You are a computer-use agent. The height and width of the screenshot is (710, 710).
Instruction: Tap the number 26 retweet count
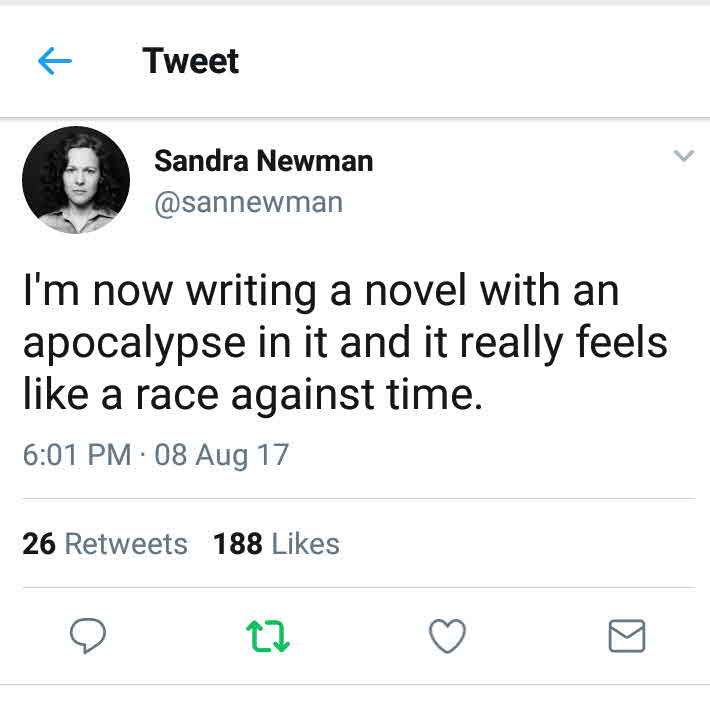coord(39,544)
